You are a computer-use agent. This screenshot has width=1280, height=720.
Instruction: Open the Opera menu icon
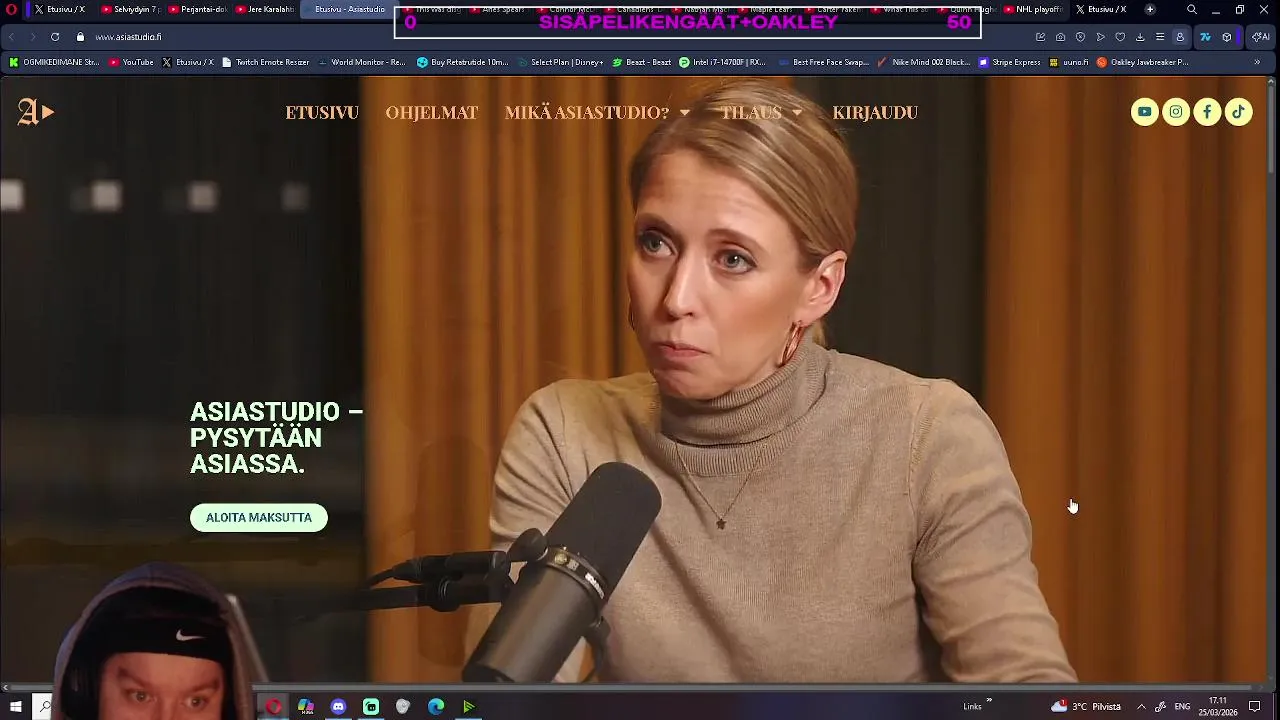pos(12,9)
